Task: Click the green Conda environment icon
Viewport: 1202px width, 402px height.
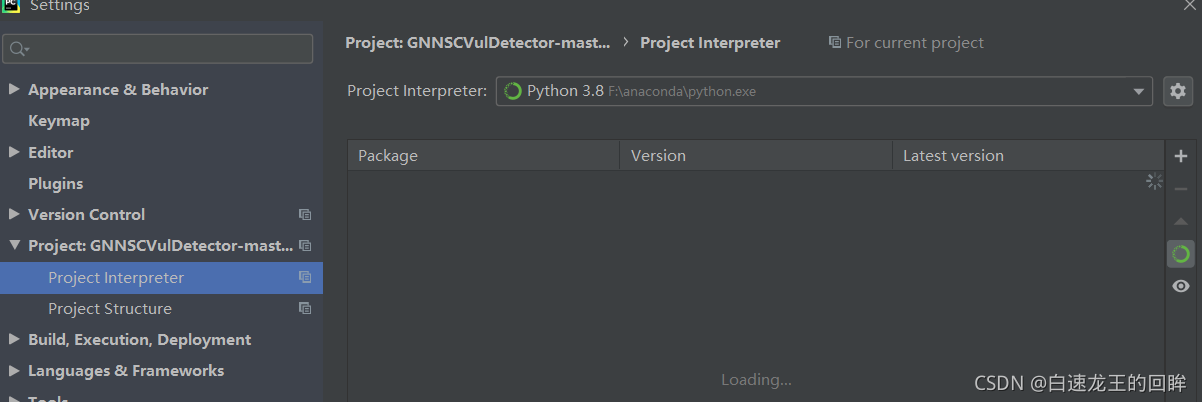Action: [1181, 254]
